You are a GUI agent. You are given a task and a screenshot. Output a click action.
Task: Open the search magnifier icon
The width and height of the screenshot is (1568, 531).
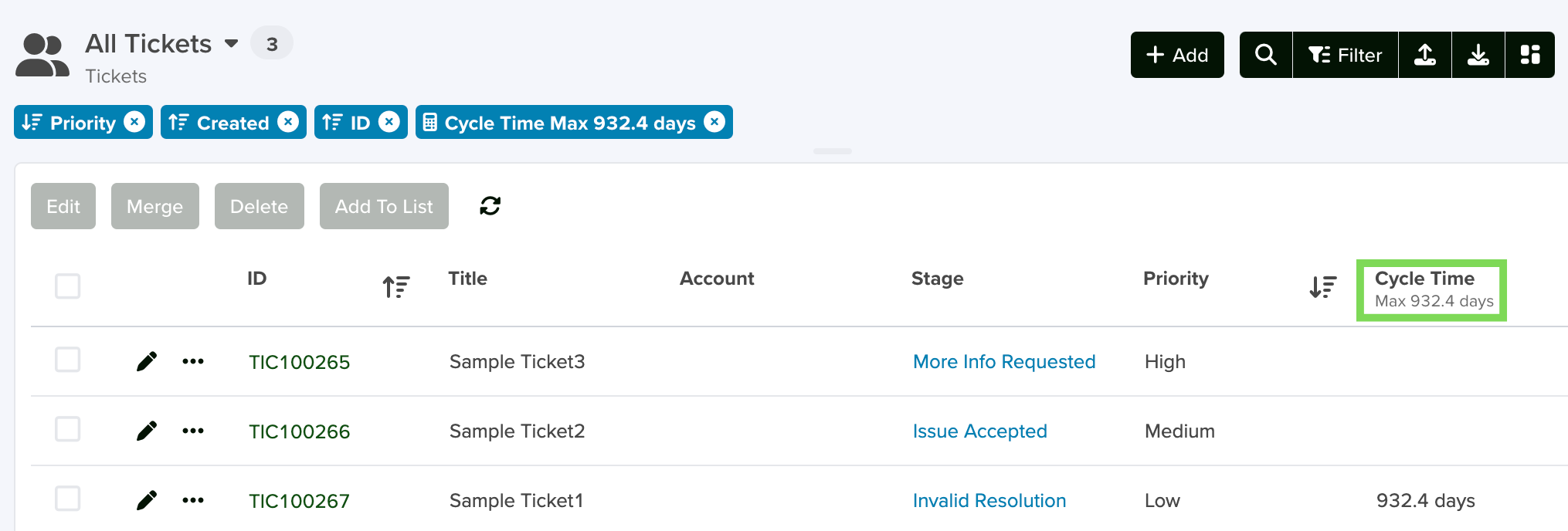point(1265,55)
